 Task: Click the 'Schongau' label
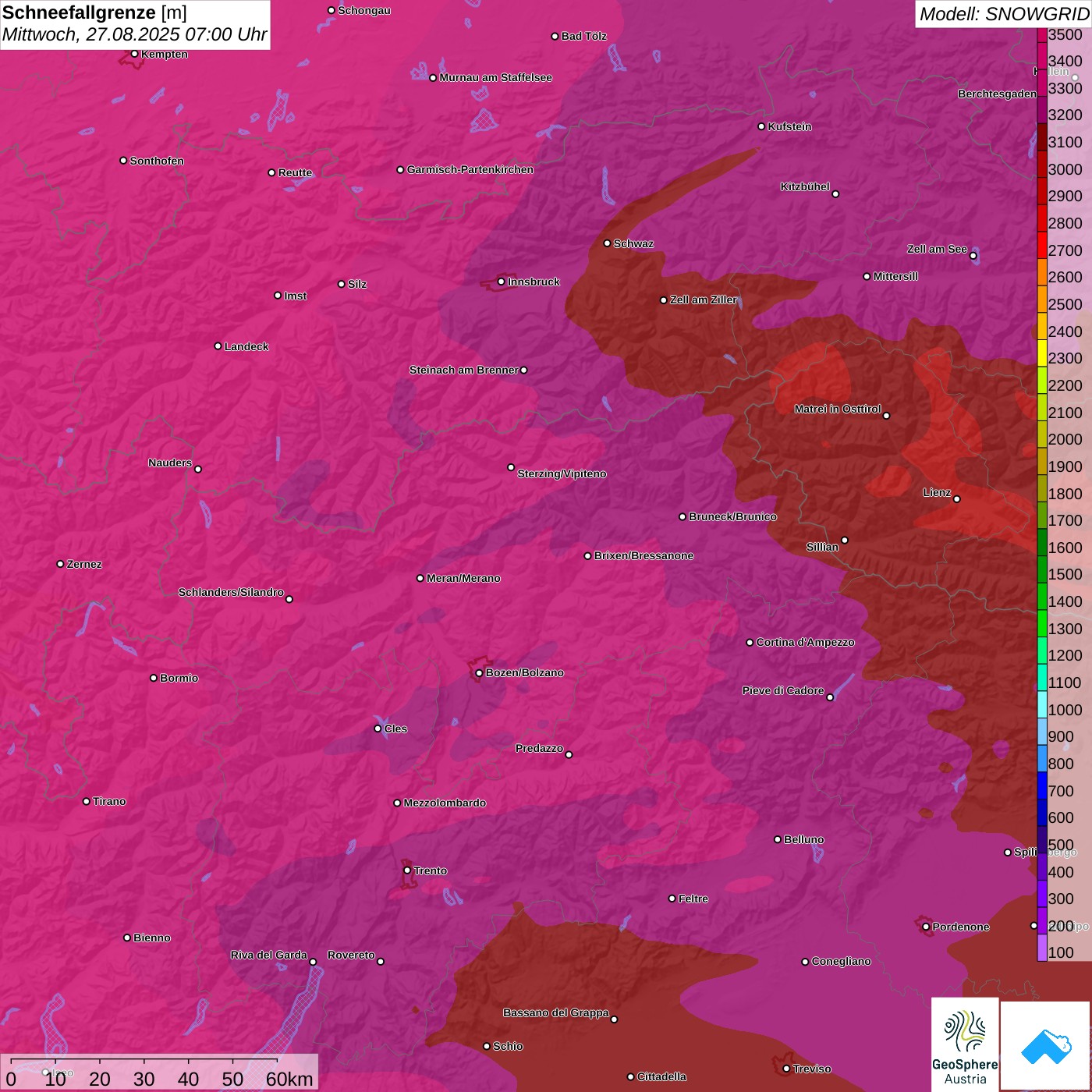click(363, 10)
